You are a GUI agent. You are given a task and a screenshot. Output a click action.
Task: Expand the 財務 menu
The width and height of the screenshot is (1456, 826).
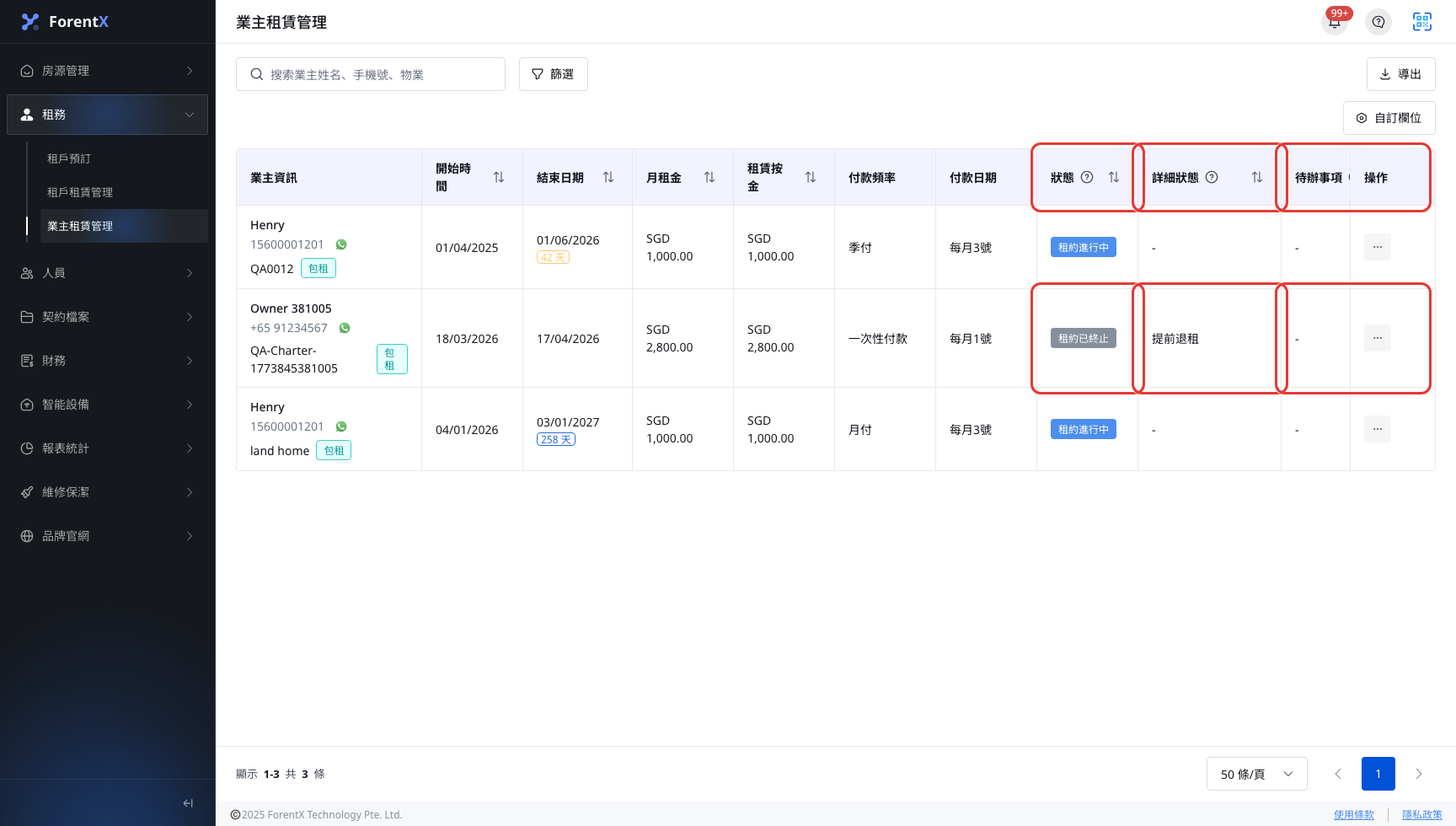(x=108, y=361)
